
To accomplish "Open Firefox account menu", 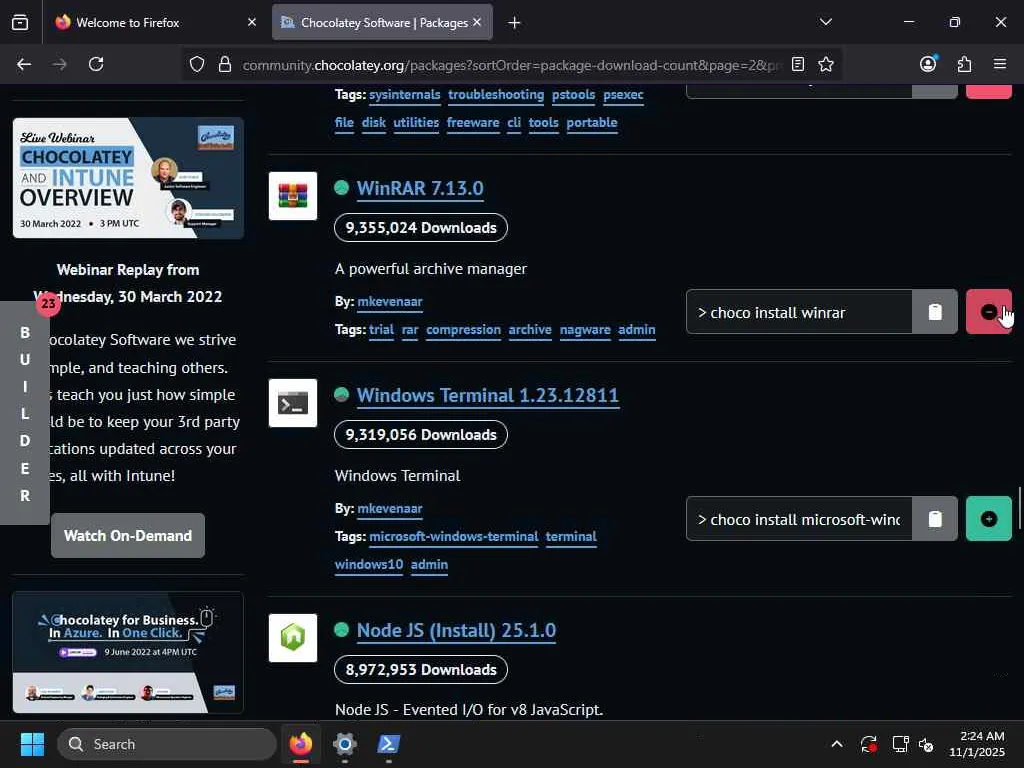I will (928, 64).
